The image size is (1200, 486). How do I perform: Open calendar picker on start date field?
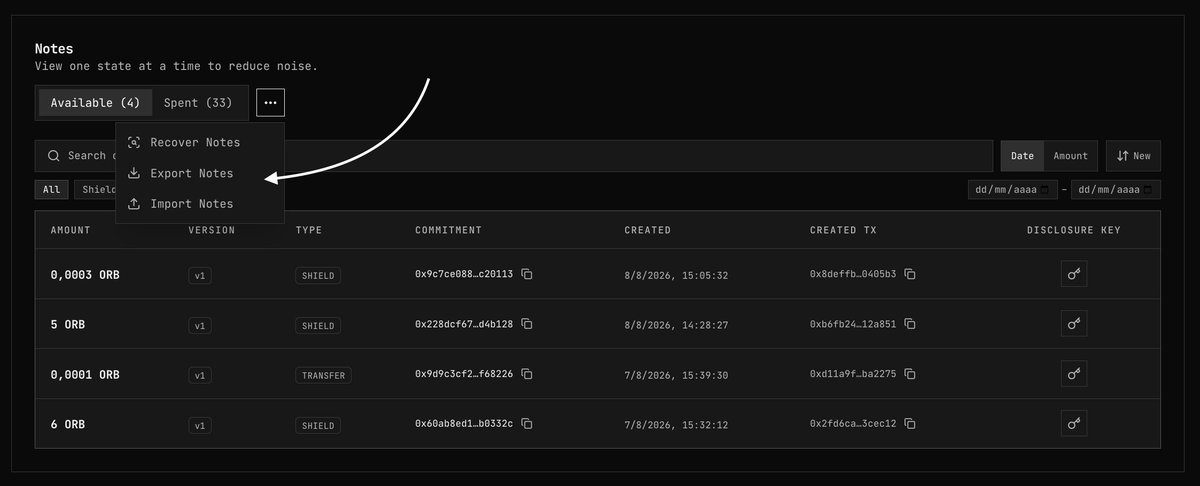(1046, 189)
